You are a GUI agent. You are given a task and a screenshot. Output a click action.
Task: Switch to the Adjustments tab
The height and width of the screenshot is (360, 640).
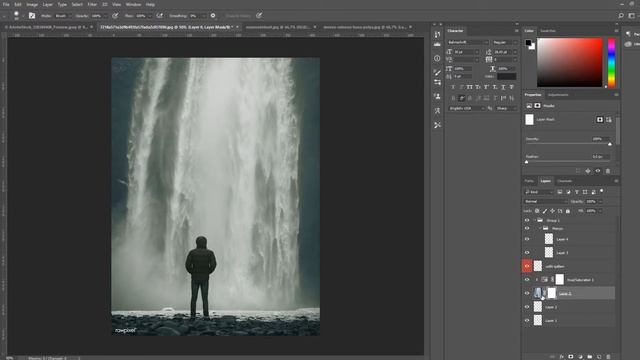pyautogui.click(x=558, y=95)
